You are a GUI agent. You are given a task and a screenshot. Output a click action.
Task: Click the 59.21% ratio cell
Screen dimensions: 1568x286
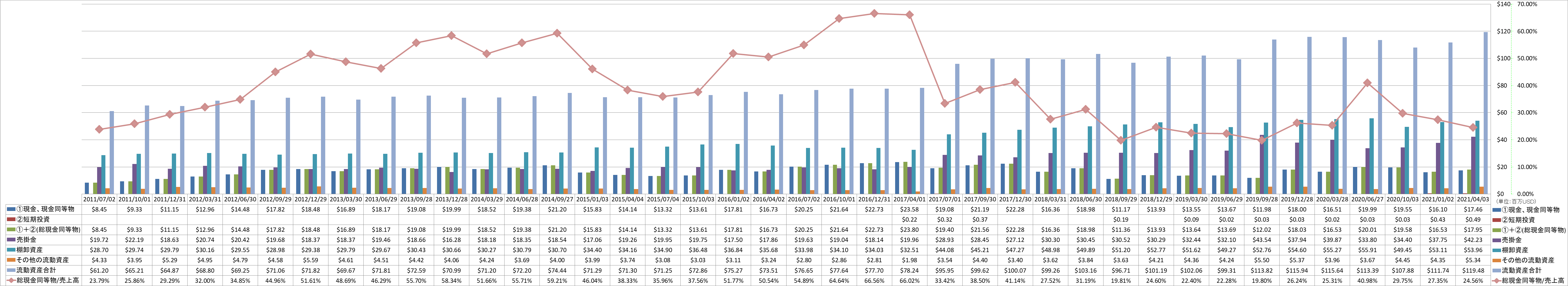click(557, 280)
